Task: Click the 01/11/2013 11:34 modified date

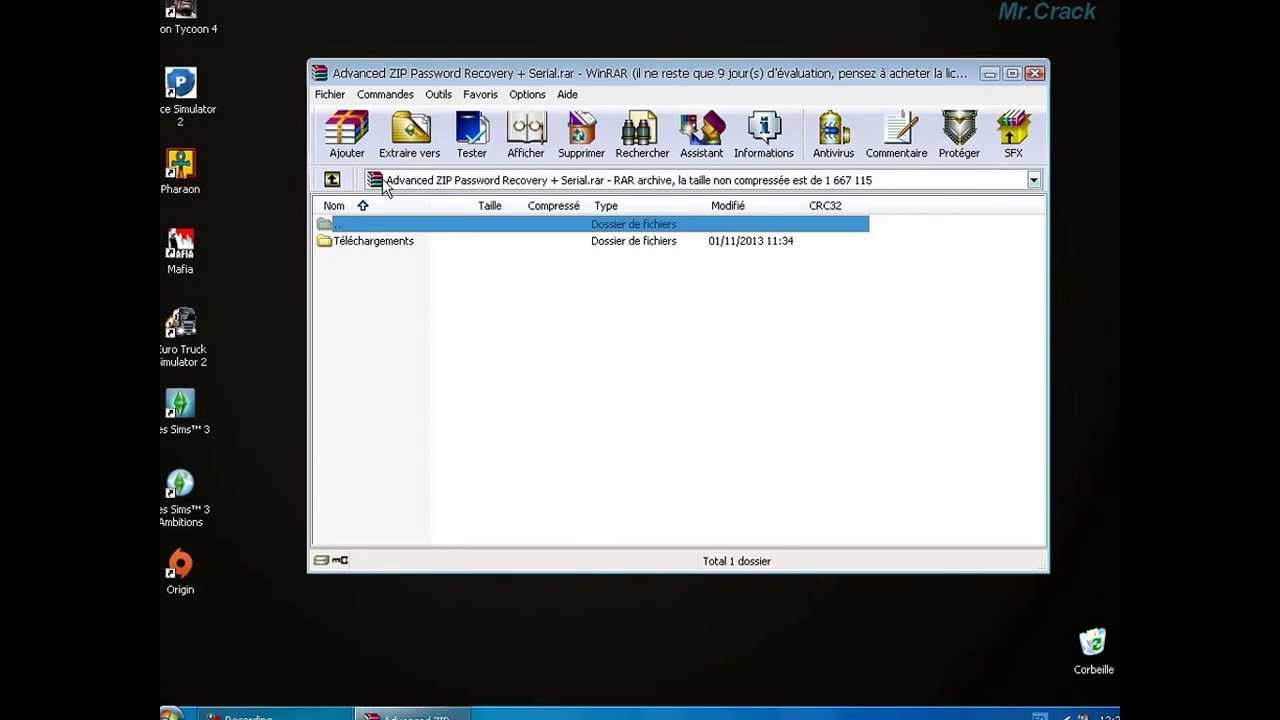Action: tap(751, 241)
